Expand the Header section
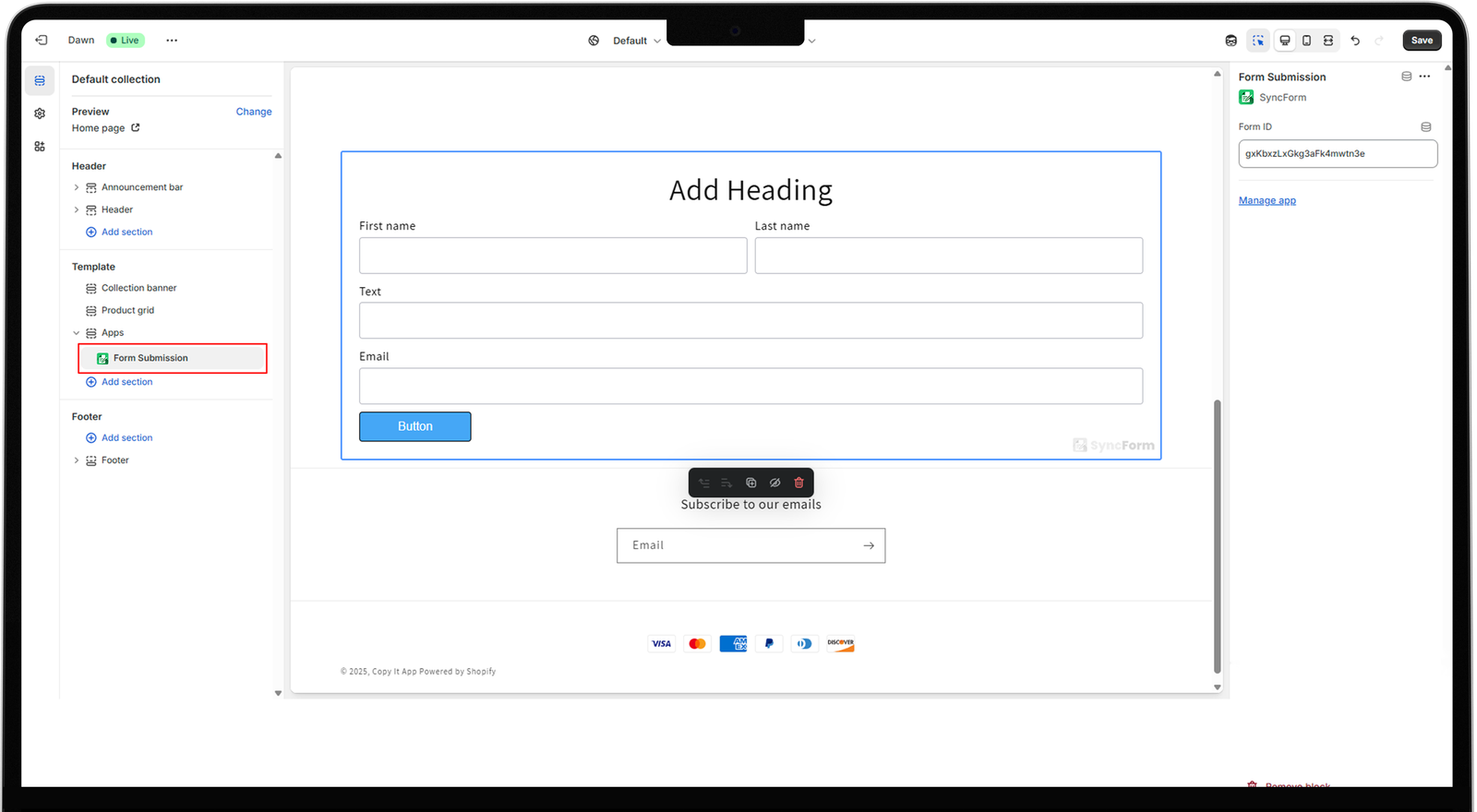Viewport: 1477px width, 812px height. pos(77,209)
